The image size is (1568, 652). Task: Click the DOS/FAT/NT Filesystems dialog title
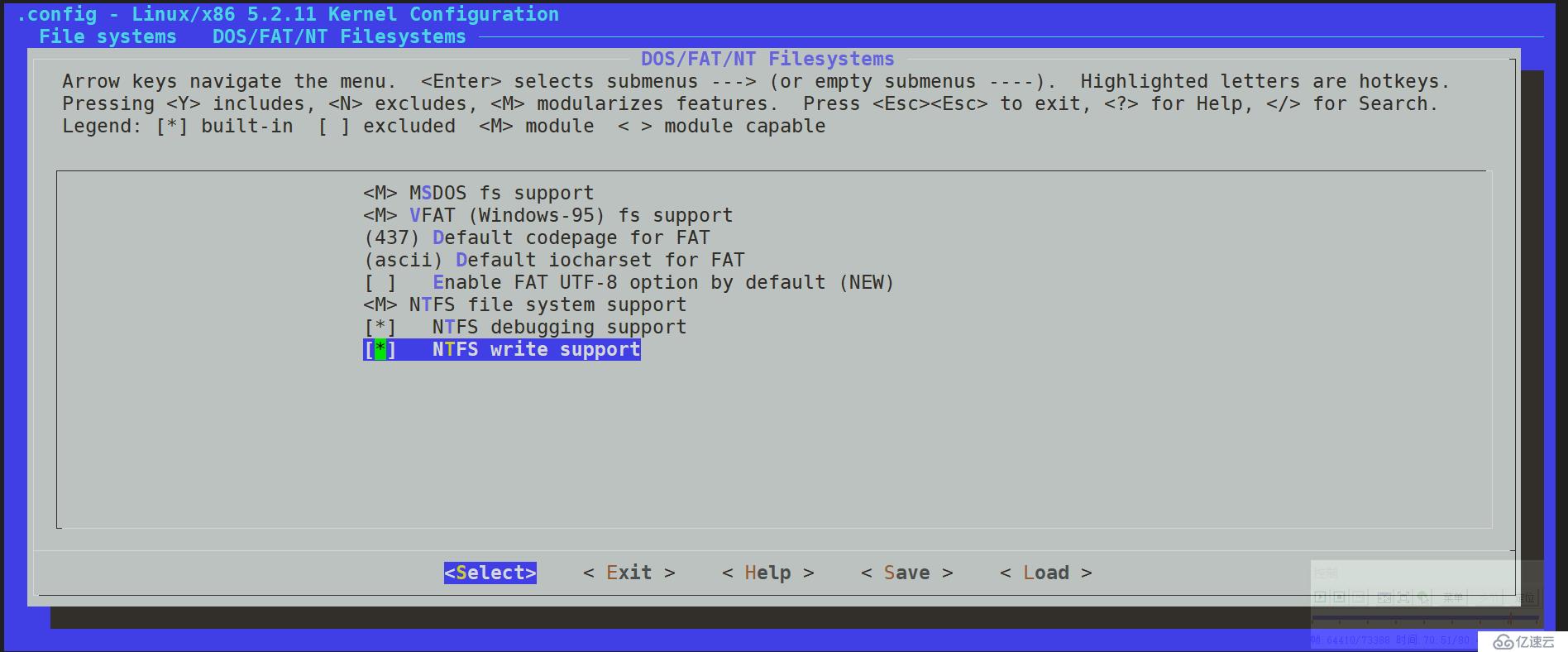[x=767, y=59]
